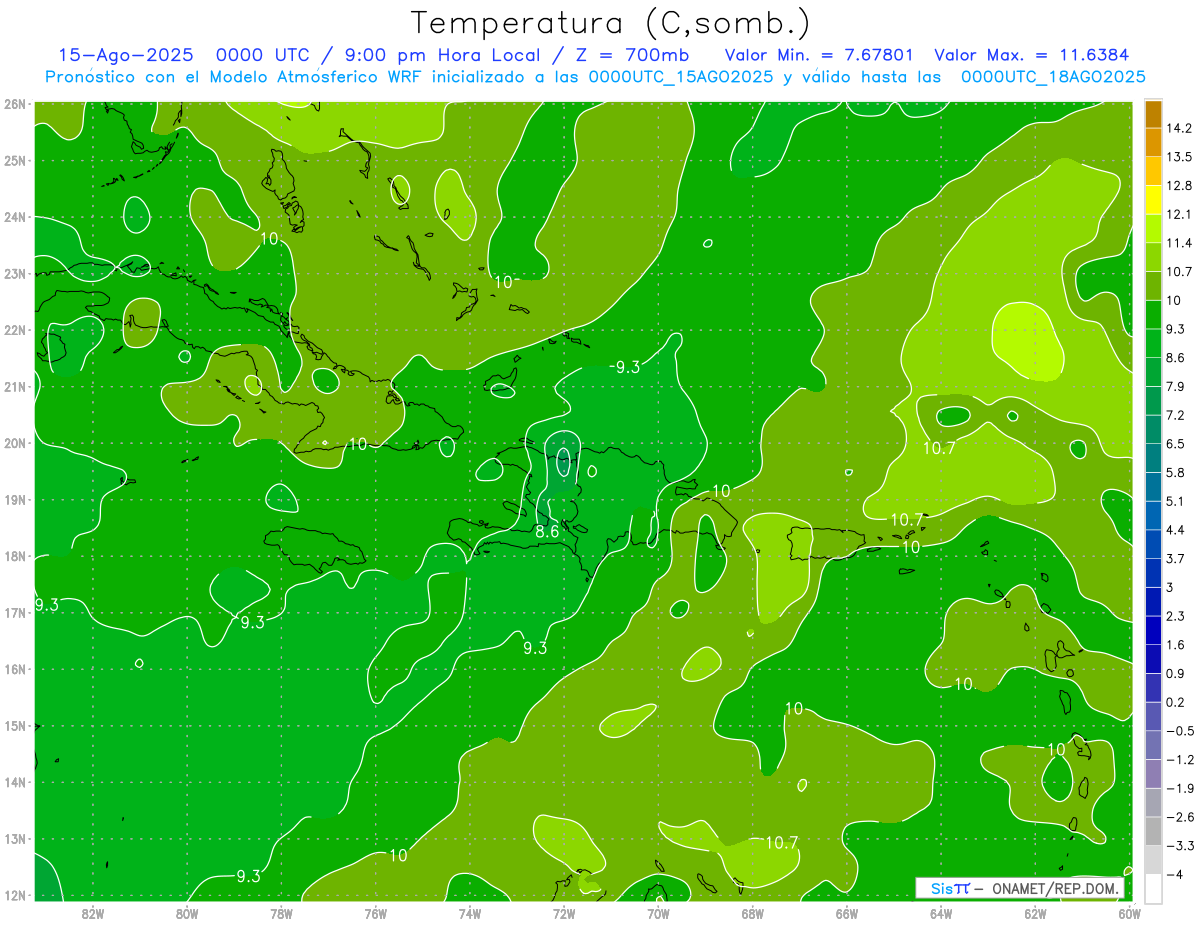Click the '5.1' legend value
Screen dimensions: 1200x927
pyautogui.click(x=1175, y=501)
